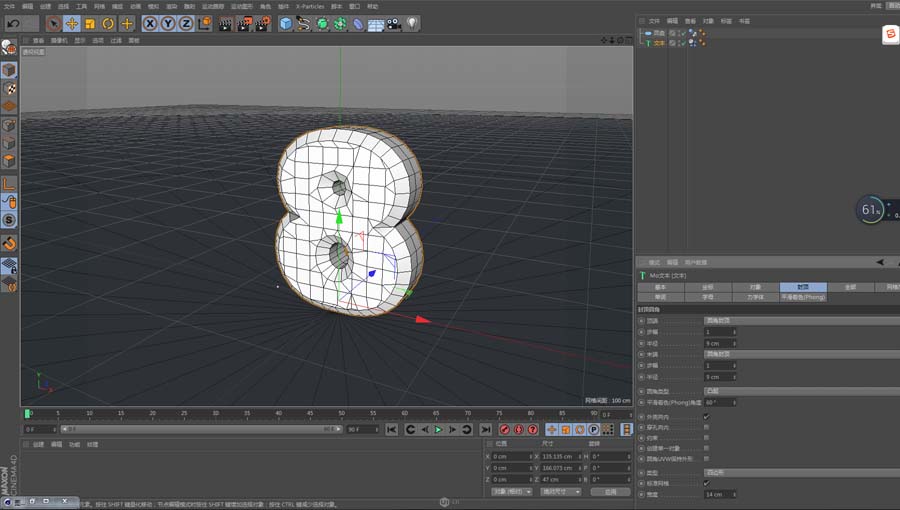Open the X-Particles menu

(310, 6)
